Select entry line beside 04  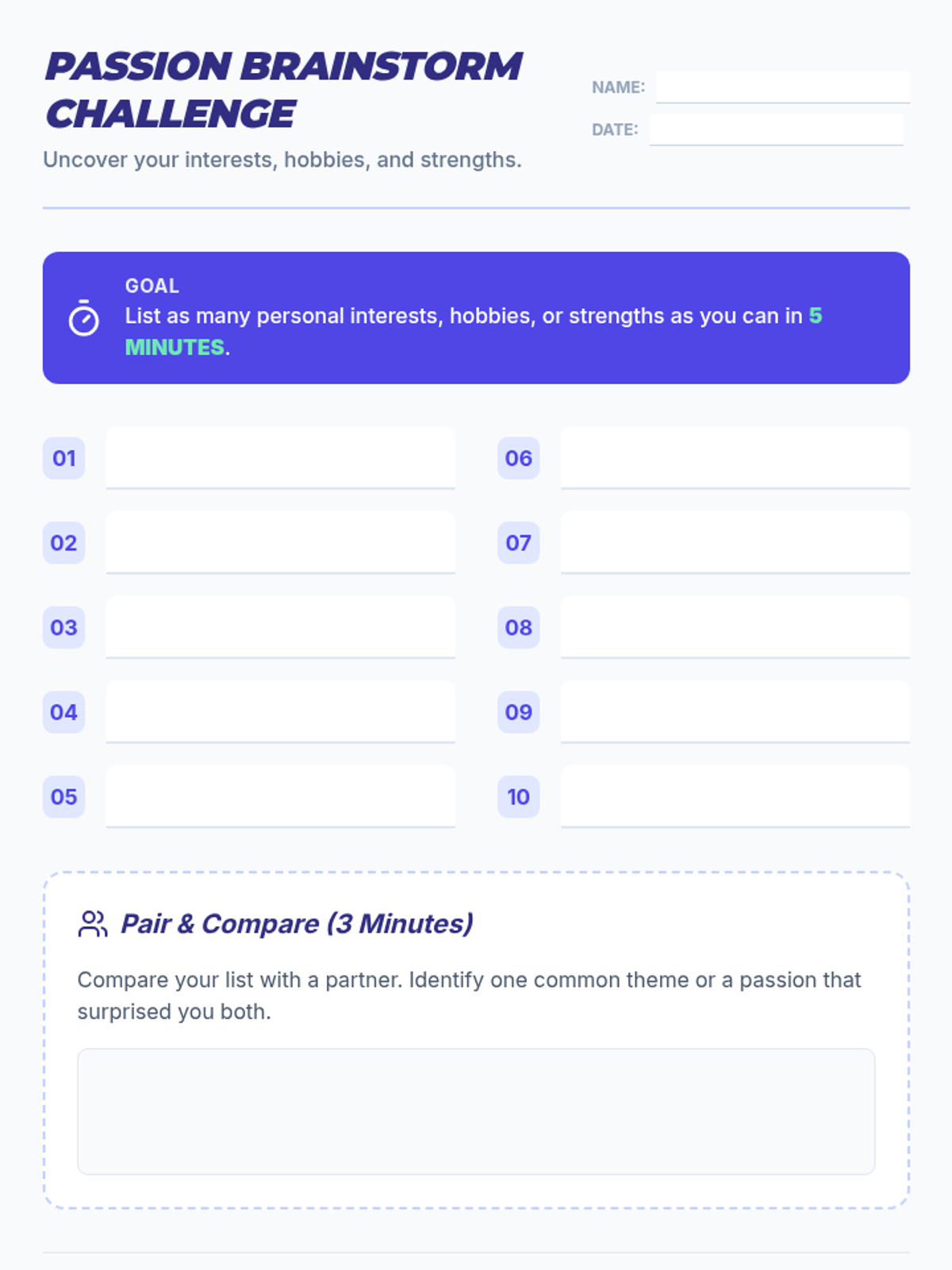point(280,712)
